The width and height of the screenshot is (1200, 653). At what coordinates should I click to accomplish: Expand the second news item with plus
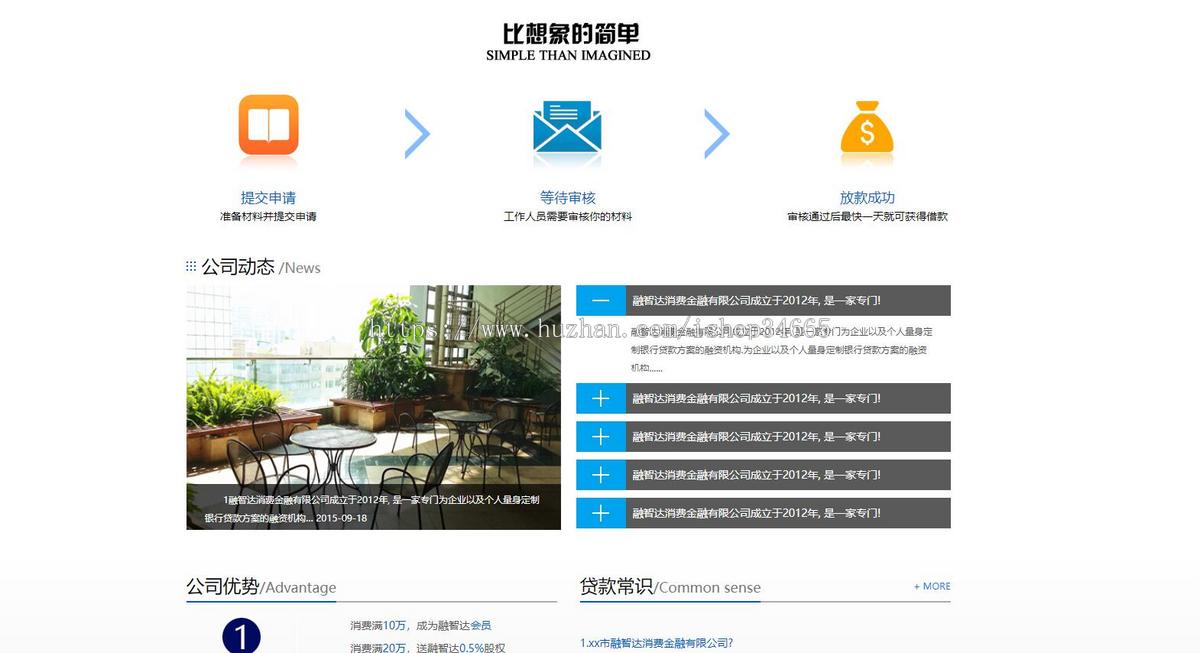[600, 398]
